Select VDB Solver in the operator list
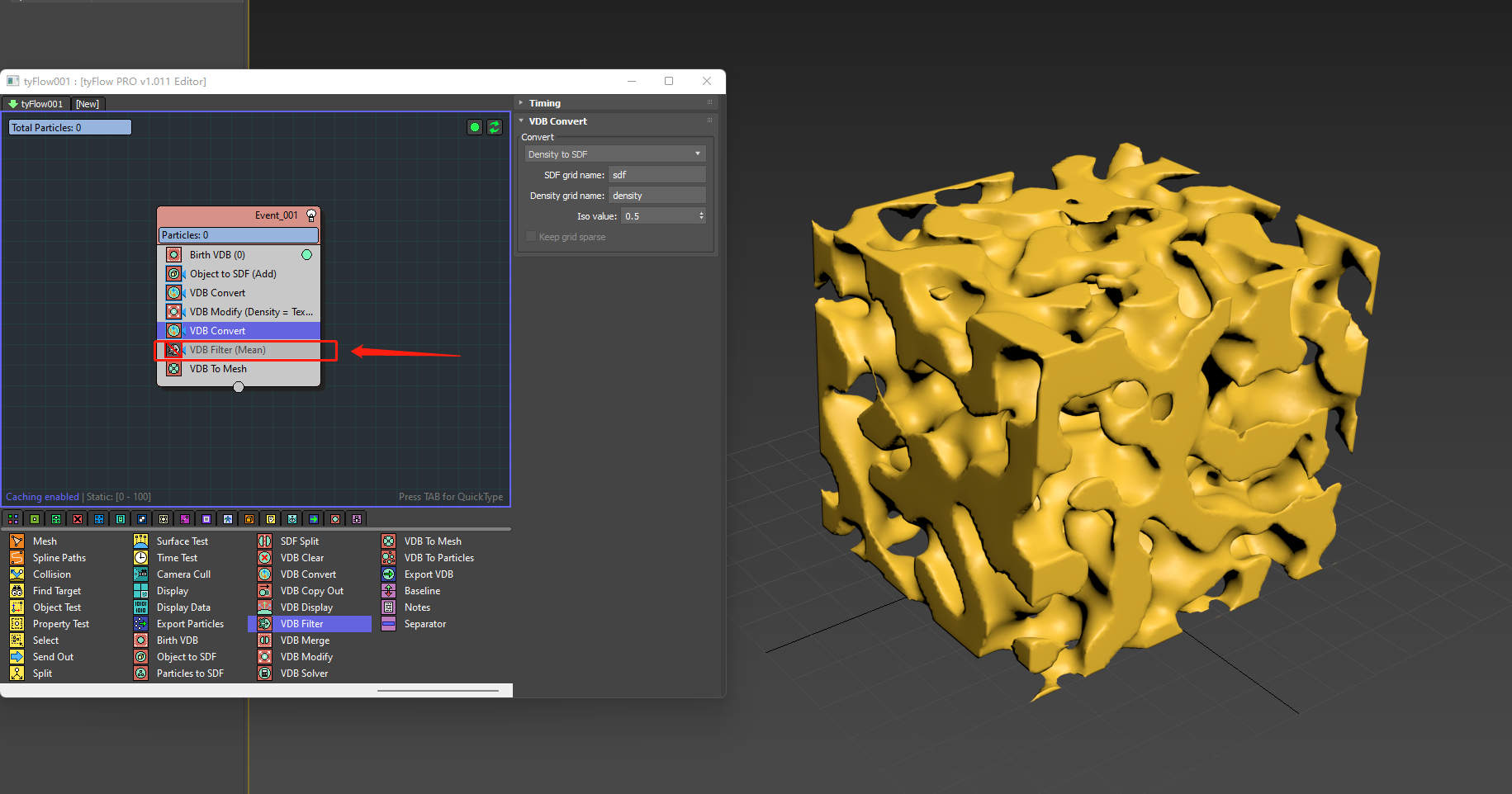 click(304, 673)
